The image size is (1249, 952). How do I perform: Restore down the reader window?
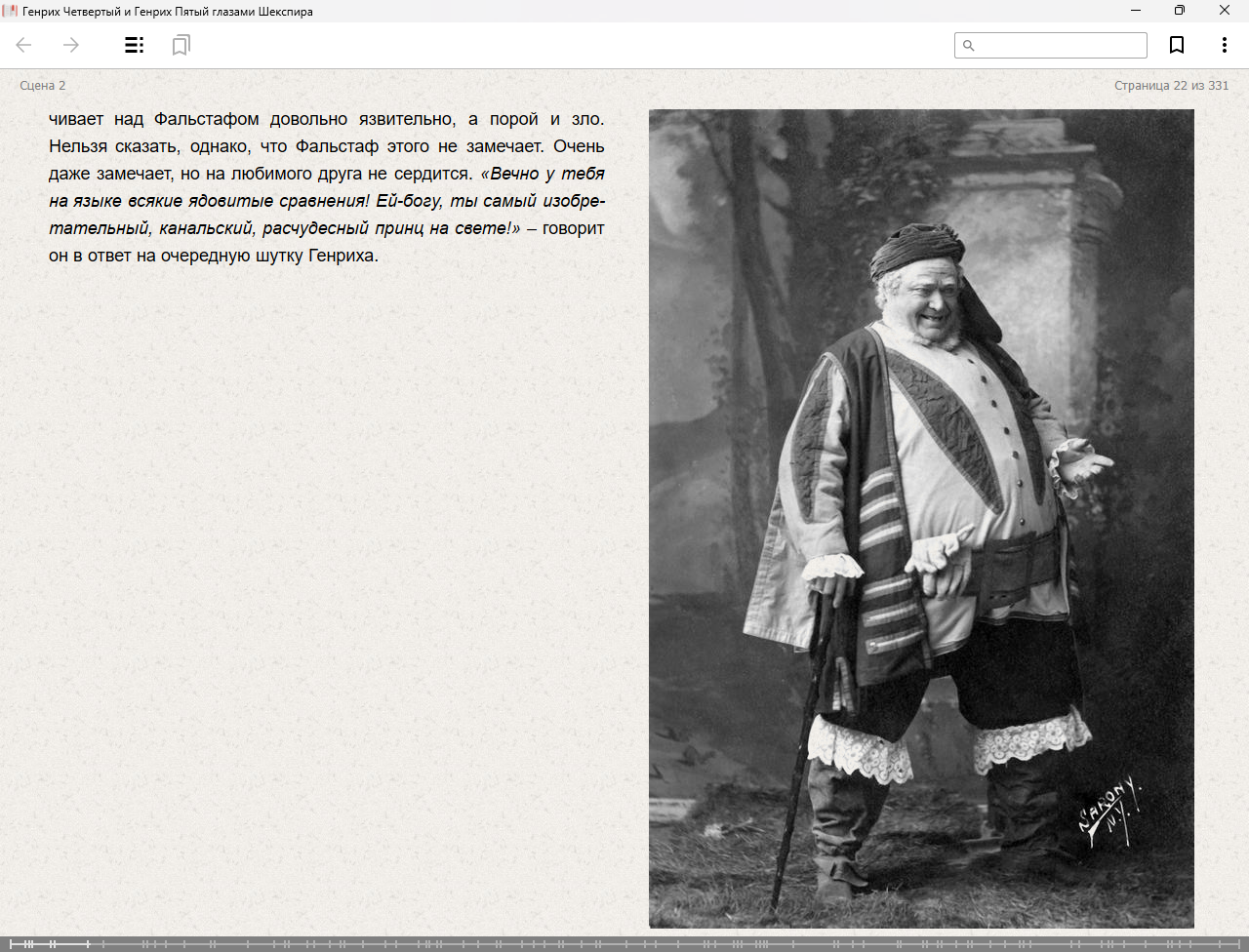(1180, 11)
